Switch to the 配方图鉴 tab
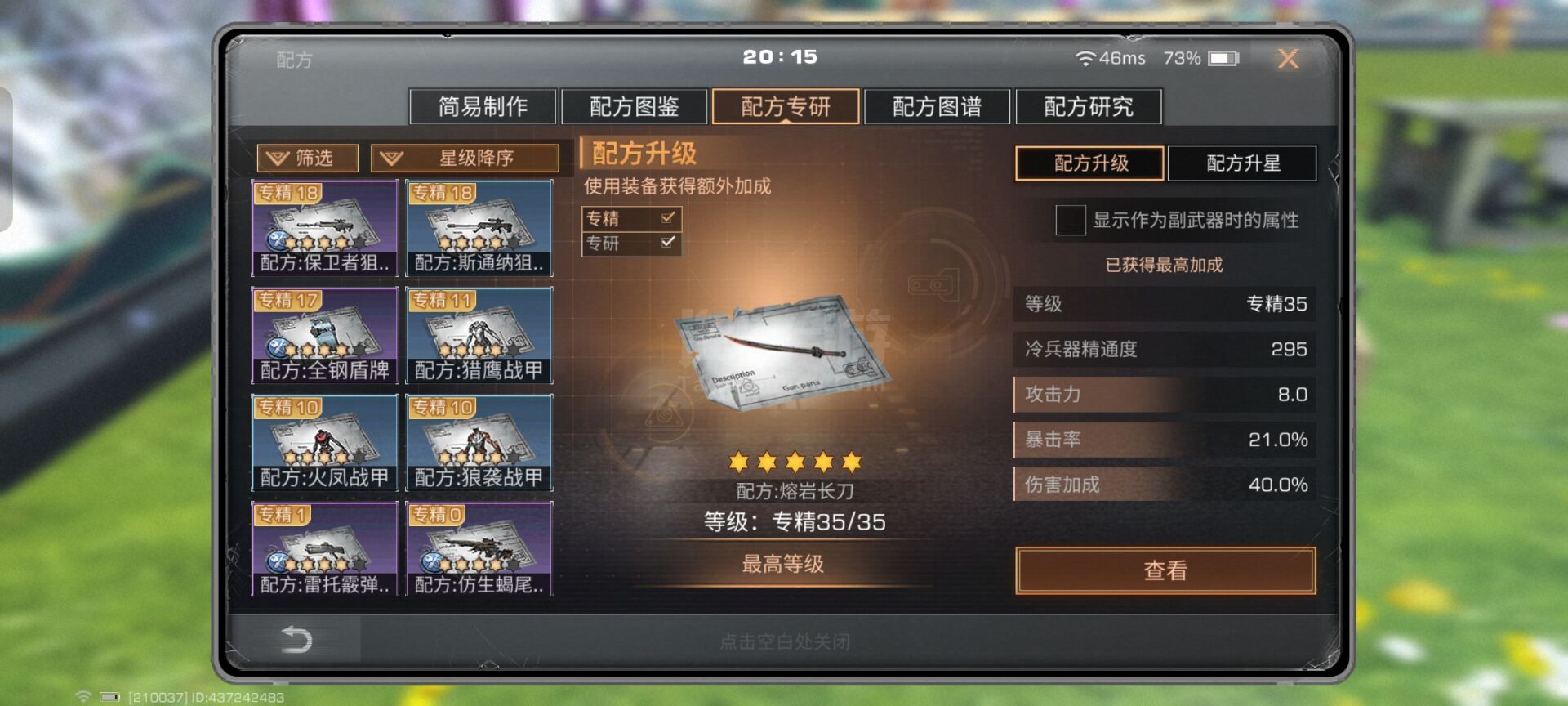 (x=635, y=106)
